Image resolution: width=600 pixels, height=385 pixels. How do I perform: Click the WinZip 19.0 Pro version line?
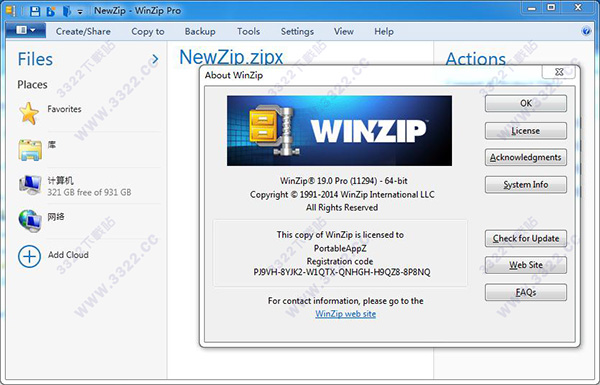click(344, 181)
